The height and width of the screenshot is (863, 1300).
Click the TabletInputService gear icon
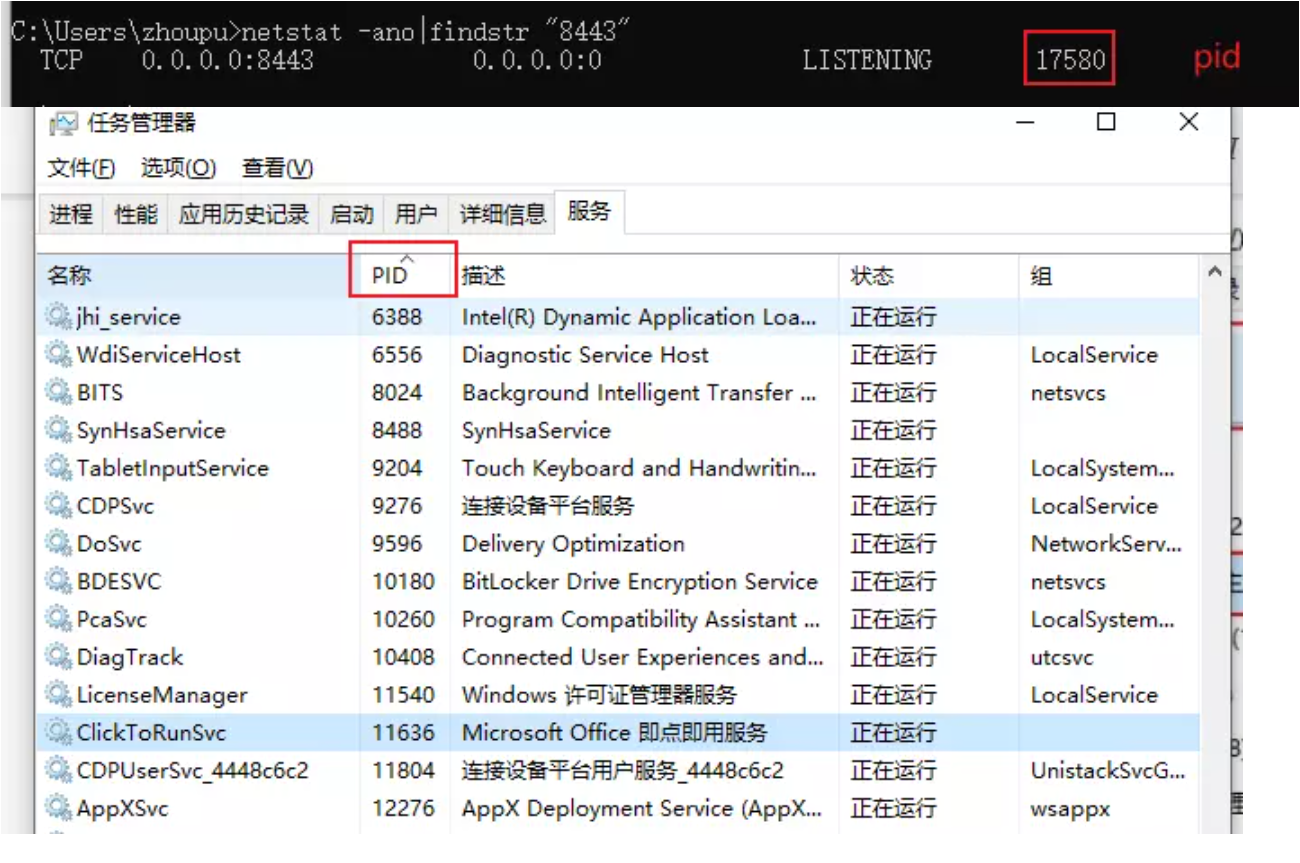(x=59, y=469)
